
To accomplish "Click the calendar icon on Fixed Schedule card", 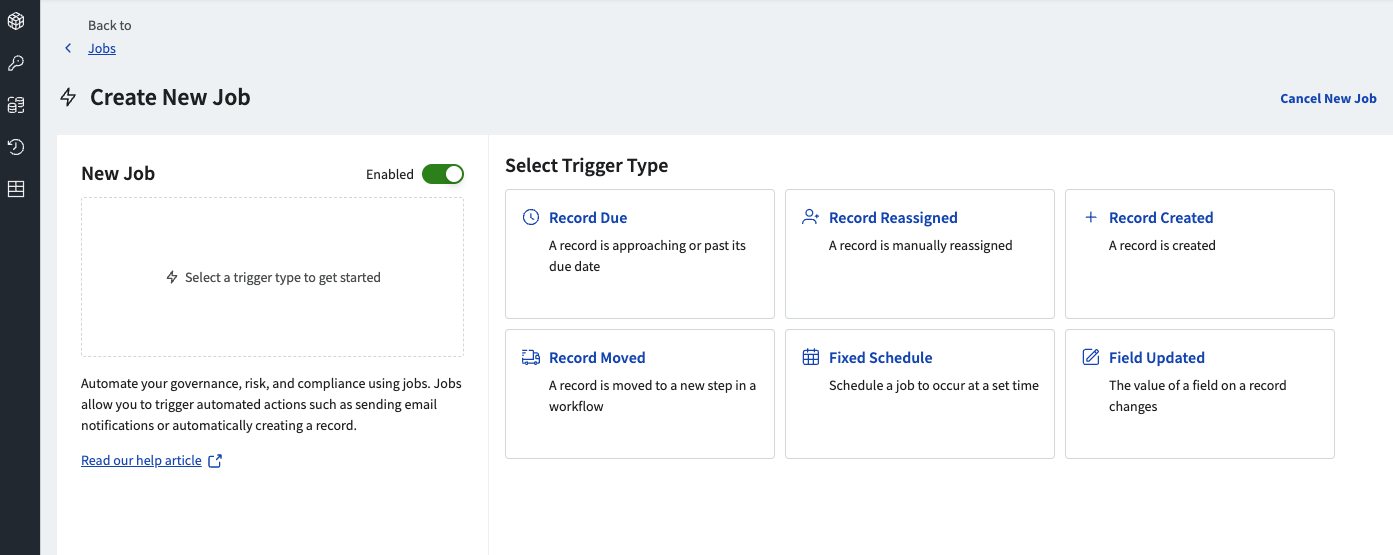I will click(x=811, y=358).
